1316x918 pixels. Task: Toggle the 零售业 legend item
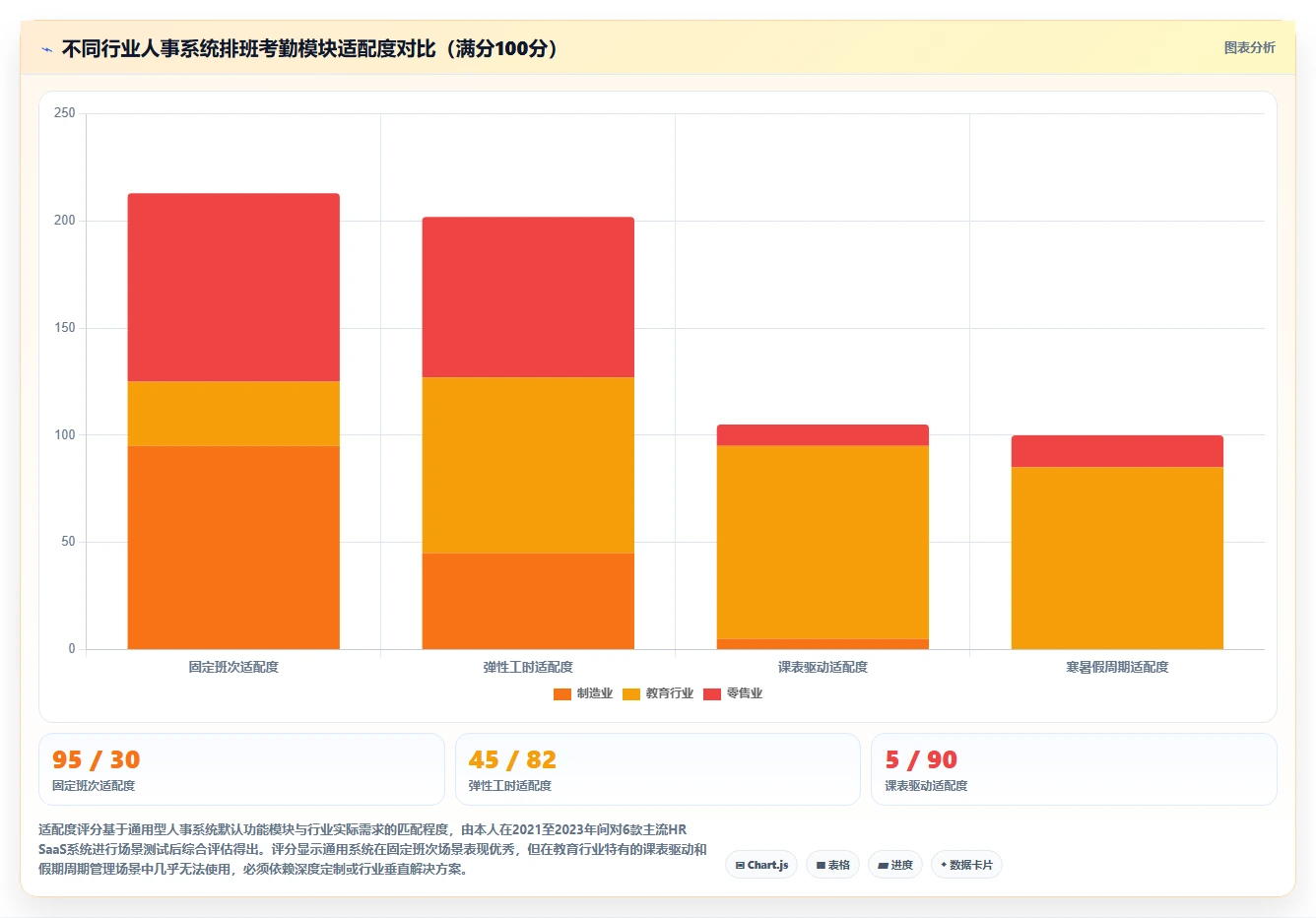pyautogui.click(x=733, y=693)
